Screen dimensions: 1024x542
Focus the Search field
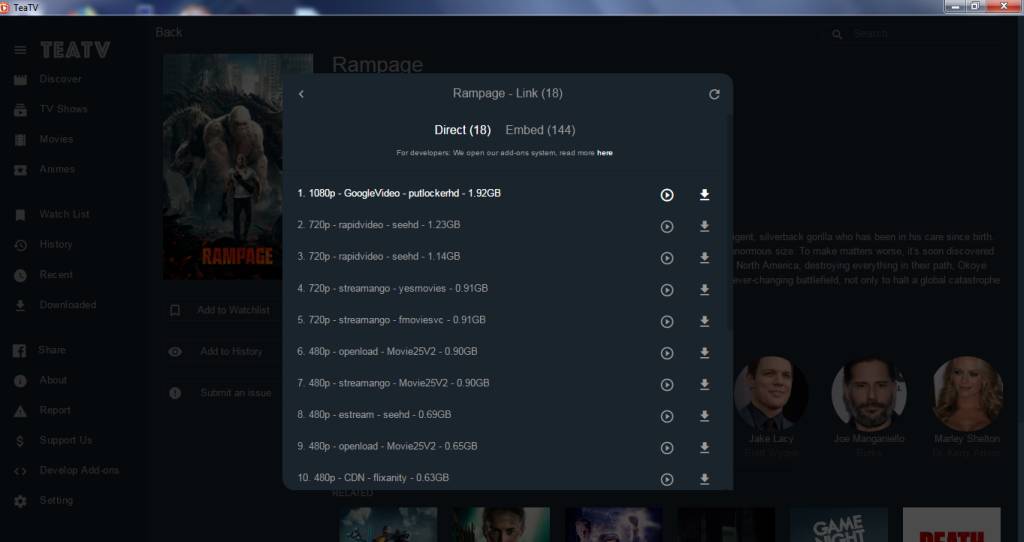[x=924, y=33]
